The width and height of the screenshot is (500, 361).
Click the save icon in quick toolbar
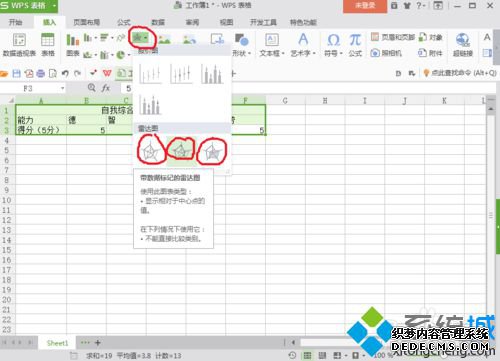[x=16, y=73]
